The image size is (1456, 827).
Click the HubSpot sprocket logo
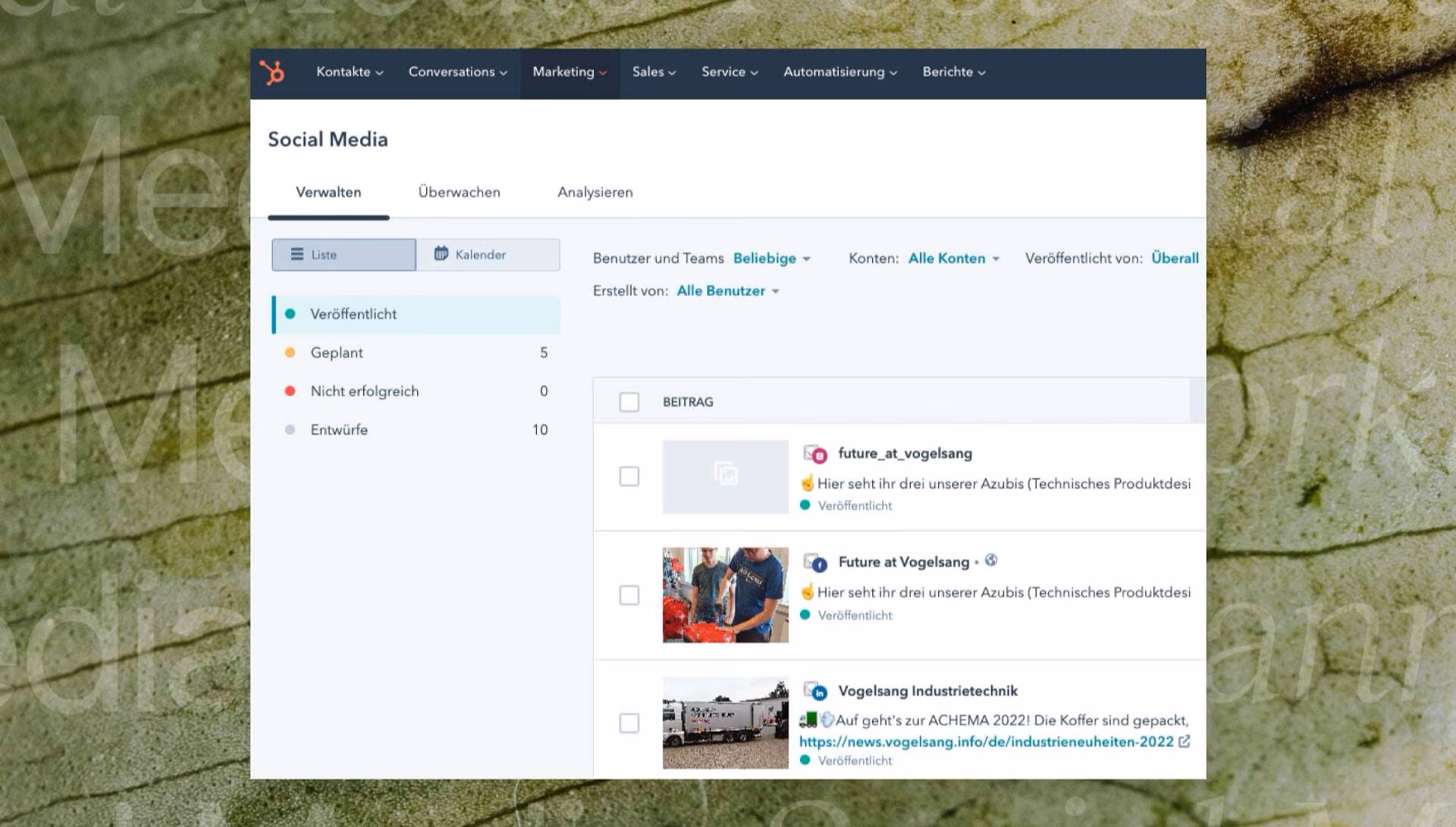[272, 73]
